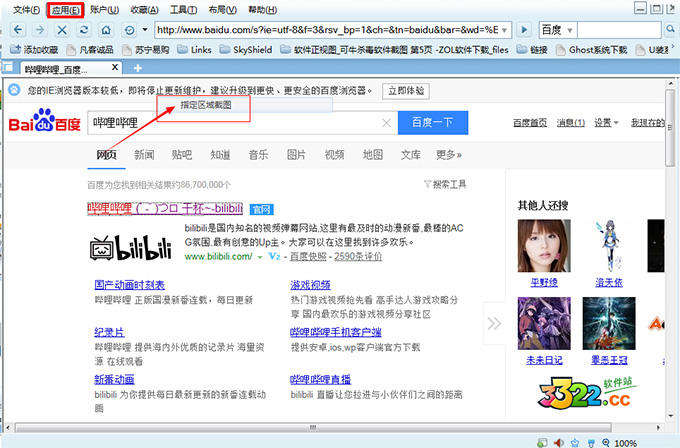Switch to the 图片 search tab
680x448 pixels.
pos(296,155)
